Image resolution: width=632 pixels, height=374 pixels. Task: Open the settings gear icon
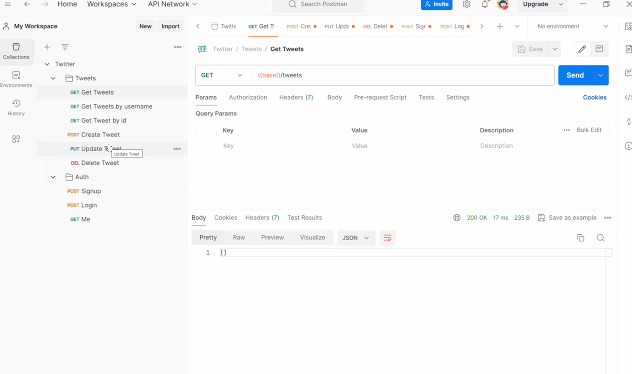pos(466,4)
